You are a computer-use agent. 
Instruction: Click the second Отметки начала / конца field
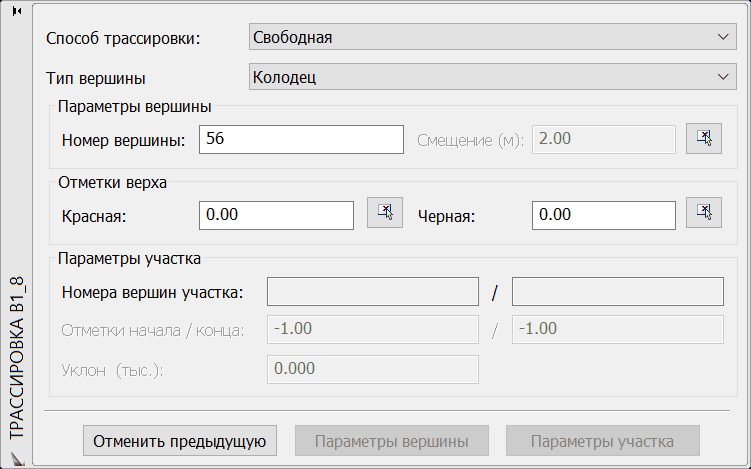(x=617, y=330)
